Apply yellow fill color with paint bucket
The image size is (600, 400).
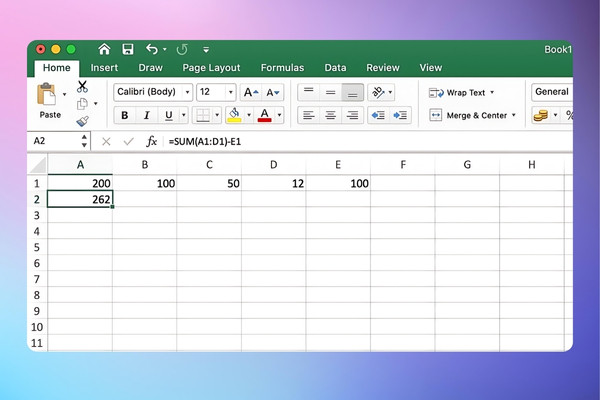coord(234,115)
